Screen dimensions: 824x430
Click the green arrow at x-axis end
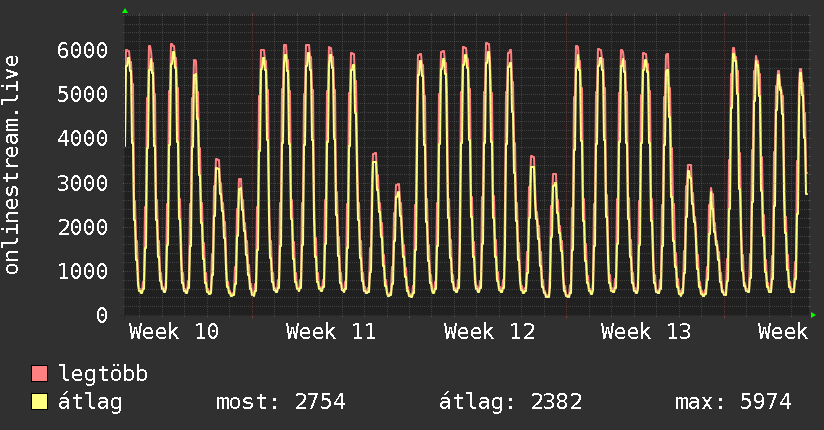coord(813,315)
